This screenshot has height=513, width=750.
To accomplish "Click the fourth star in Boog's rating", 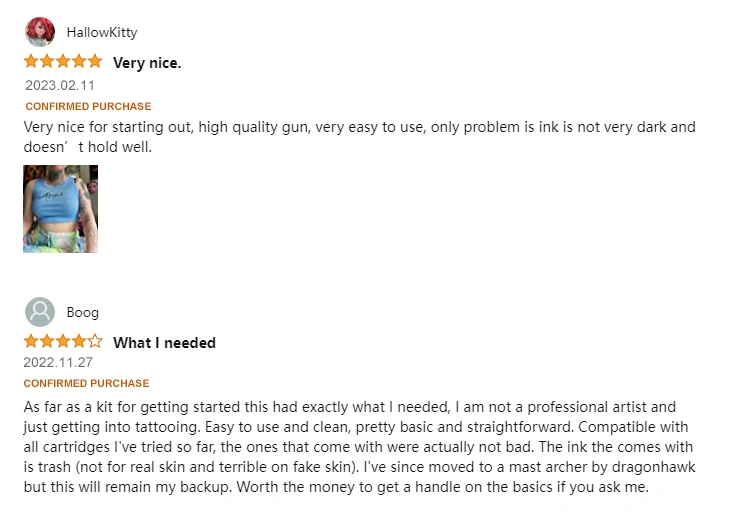I will [79, 342].
